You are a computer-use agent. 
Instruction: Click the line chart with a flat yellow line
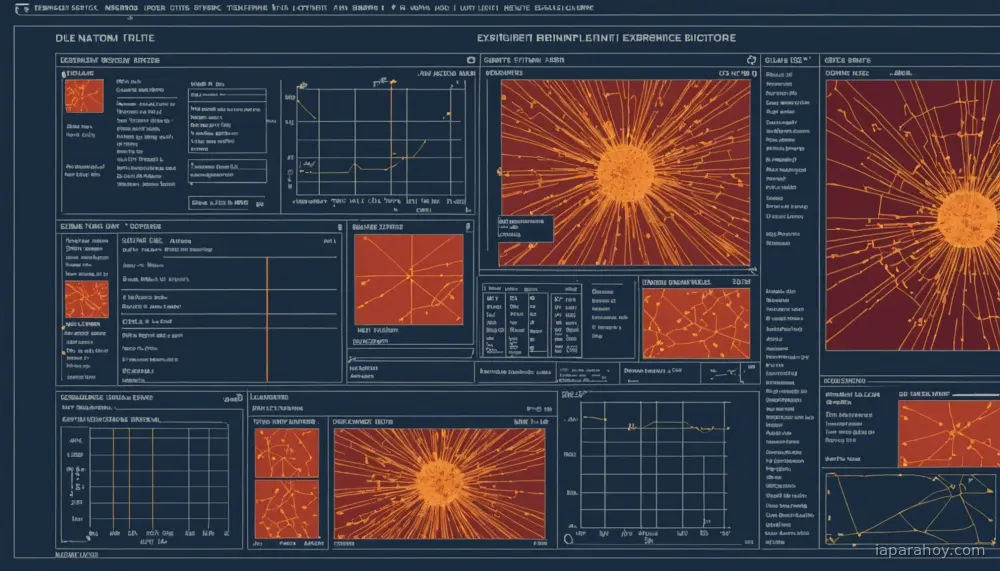pos(654,464)
